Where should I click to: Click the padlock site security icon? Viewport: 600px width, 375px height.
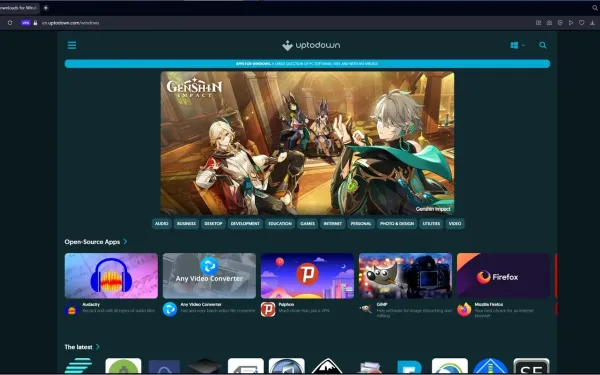tap(35, 23)
